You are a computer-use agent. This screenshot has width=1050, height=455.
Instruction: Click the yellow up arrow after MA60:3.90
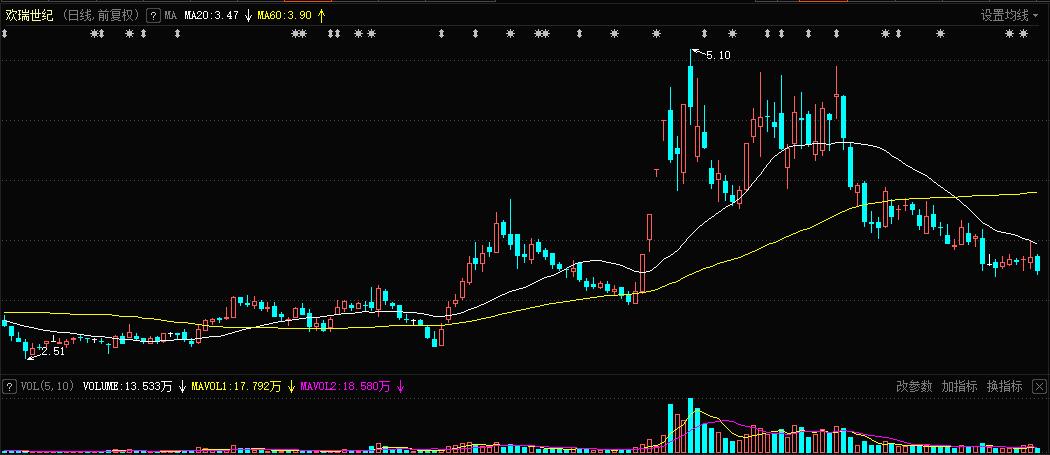[x=321, y=16]
